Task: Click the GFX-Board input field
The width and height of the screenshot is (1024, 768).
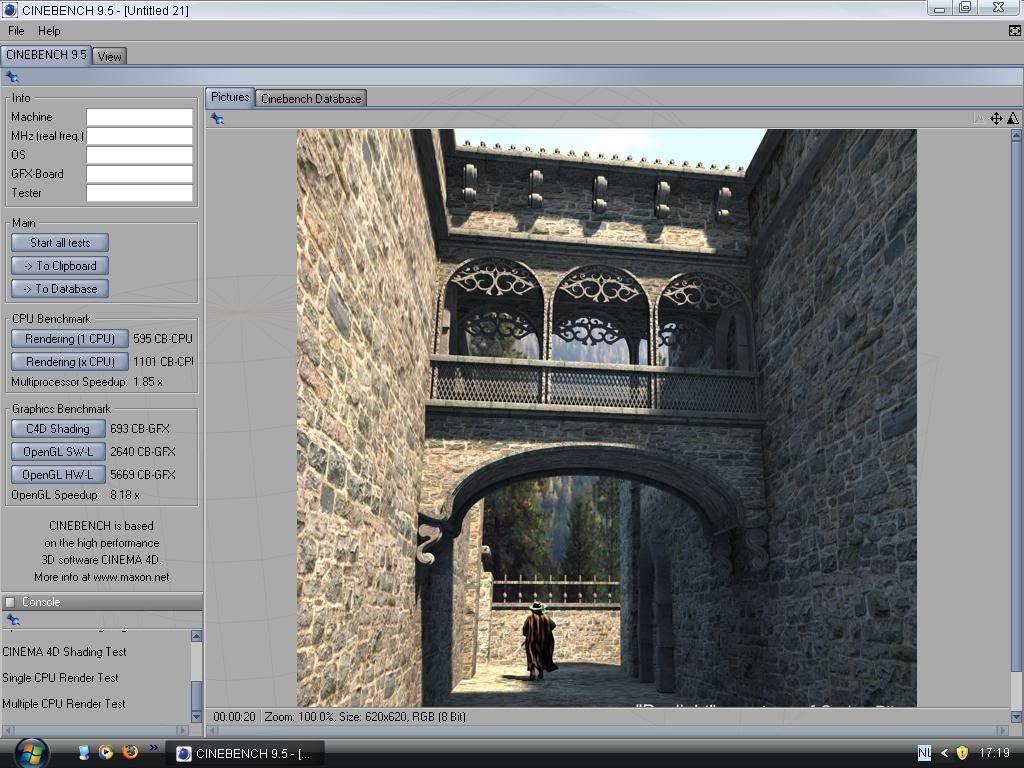Action: (x=140, y=174)
